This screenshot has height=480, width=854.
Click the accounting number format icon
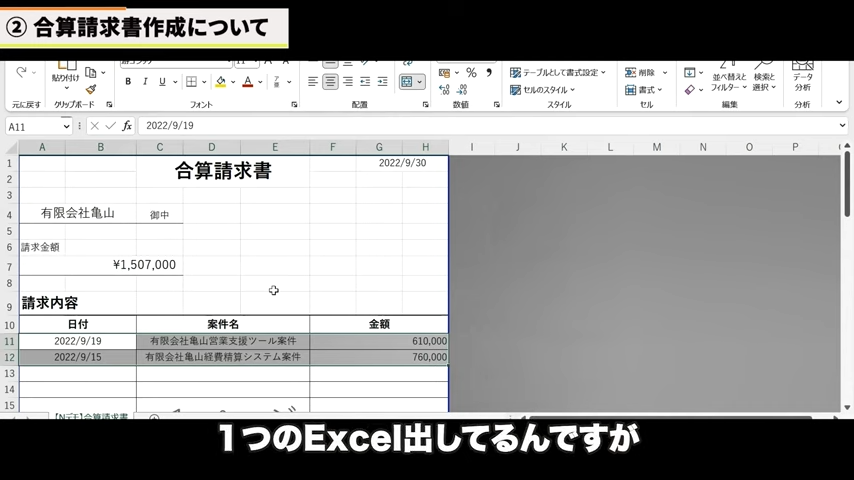pyautogui.click(x=444, y=72)
